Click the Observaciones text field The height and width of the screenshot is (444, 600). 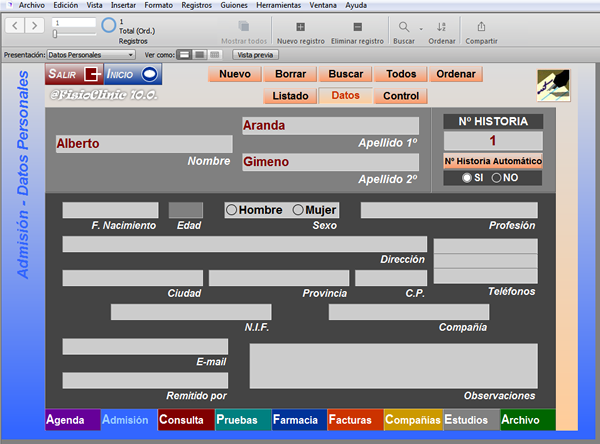(393, 366)
